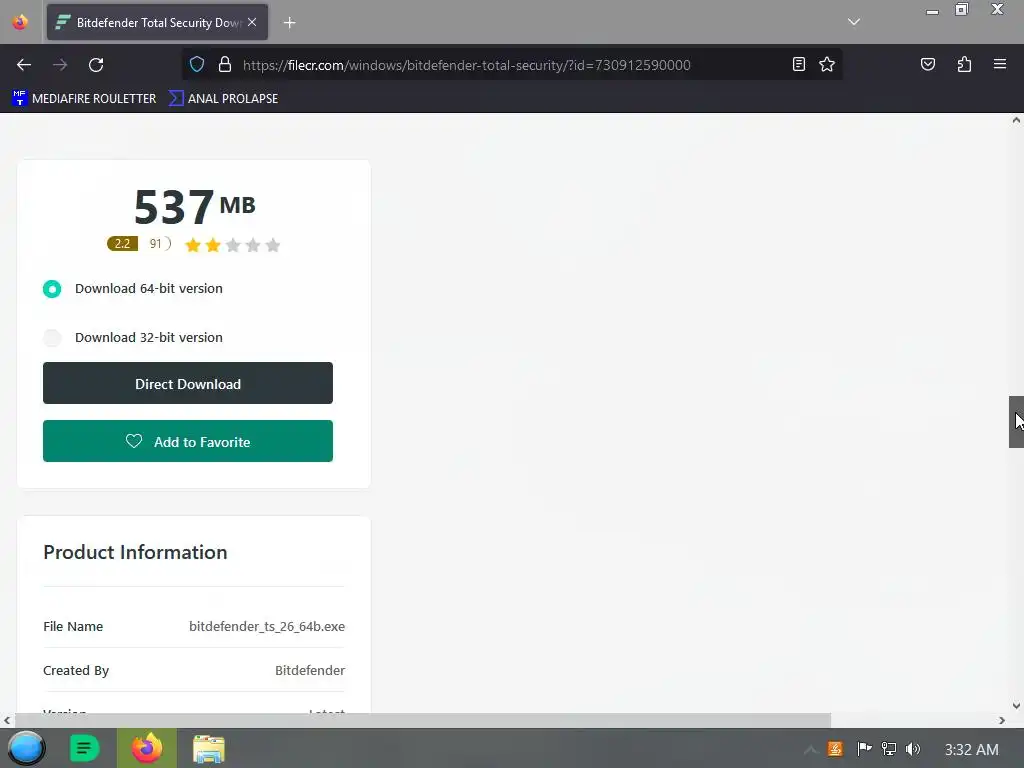The width and height of the screenshot is (1024, 768).
Task: Click the forward navigation arrow
Action: coord(60,65)
